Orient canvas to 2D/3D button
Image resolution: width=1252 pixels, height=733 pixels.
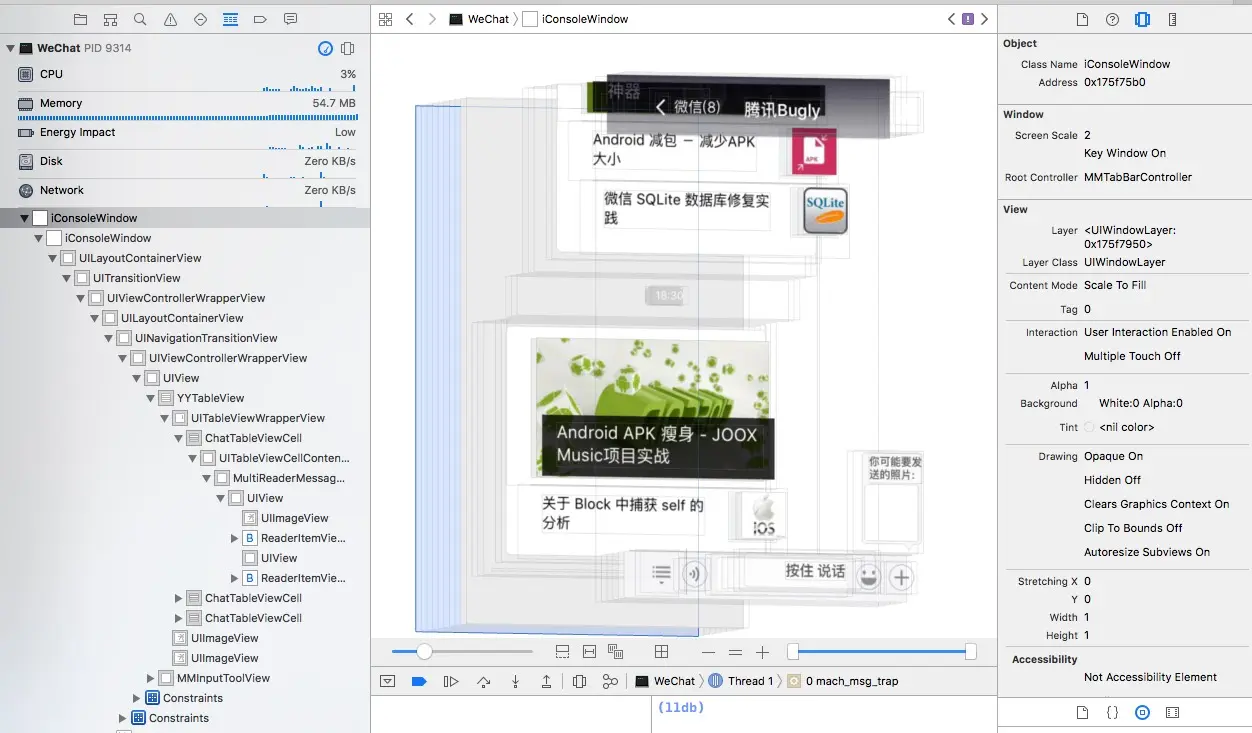661,652
